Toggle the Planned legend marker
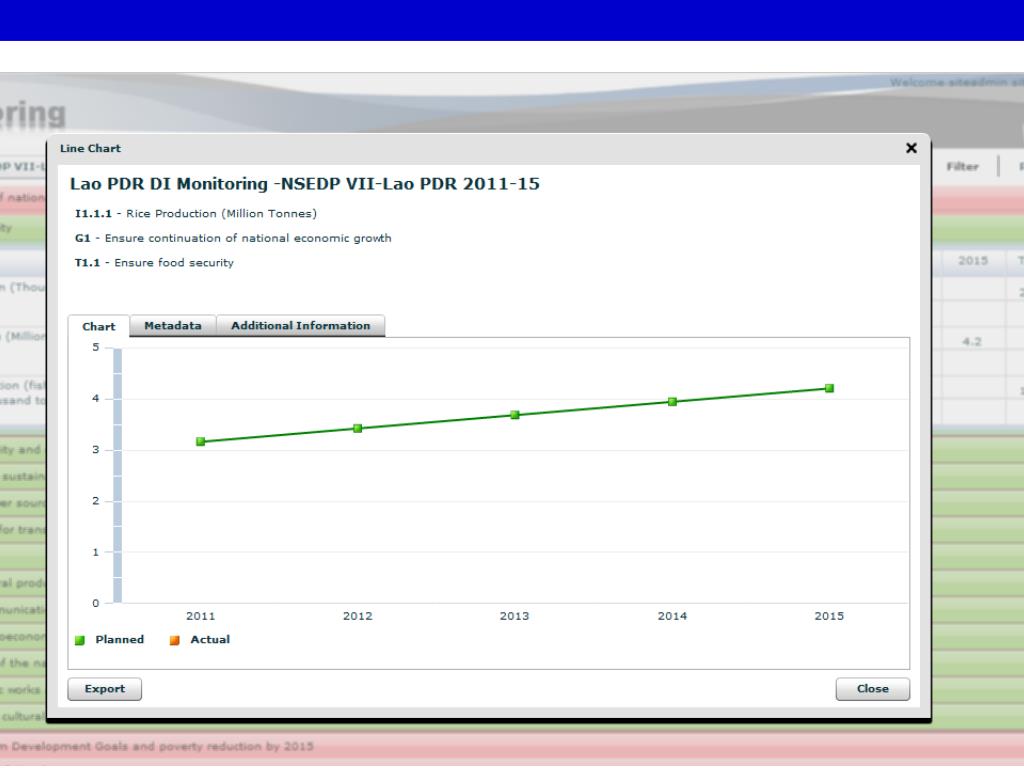The image size is (1024, 768). [x=80, y=640]
